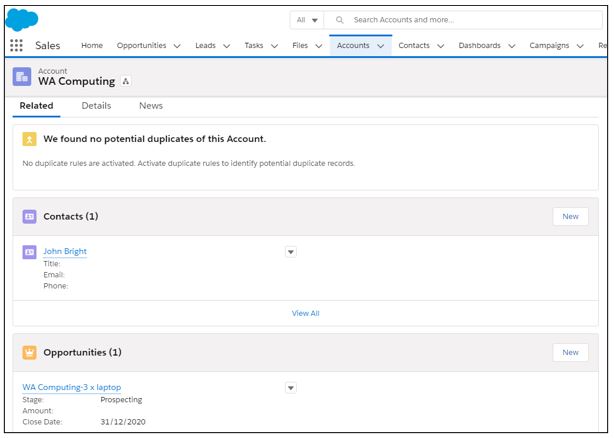Screen dimensions: 614x438
Task: Go to the Home nav item
Action: (x=92, y=45)
